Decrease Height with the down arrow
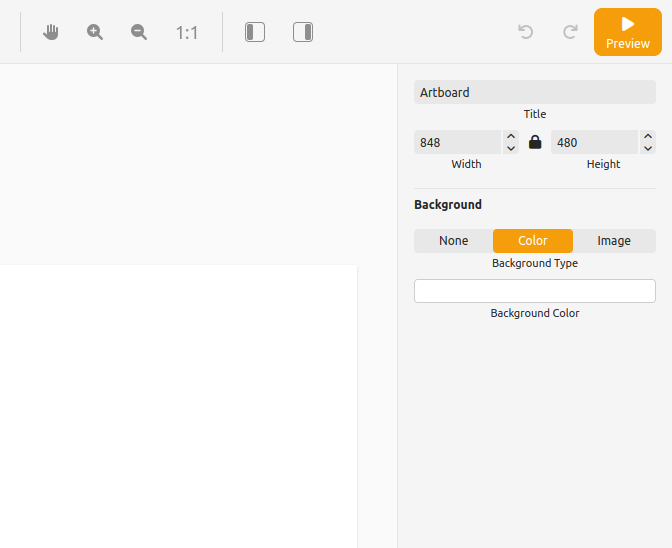The height and width of the screenshot is (548, 672). tap(648, 148)
